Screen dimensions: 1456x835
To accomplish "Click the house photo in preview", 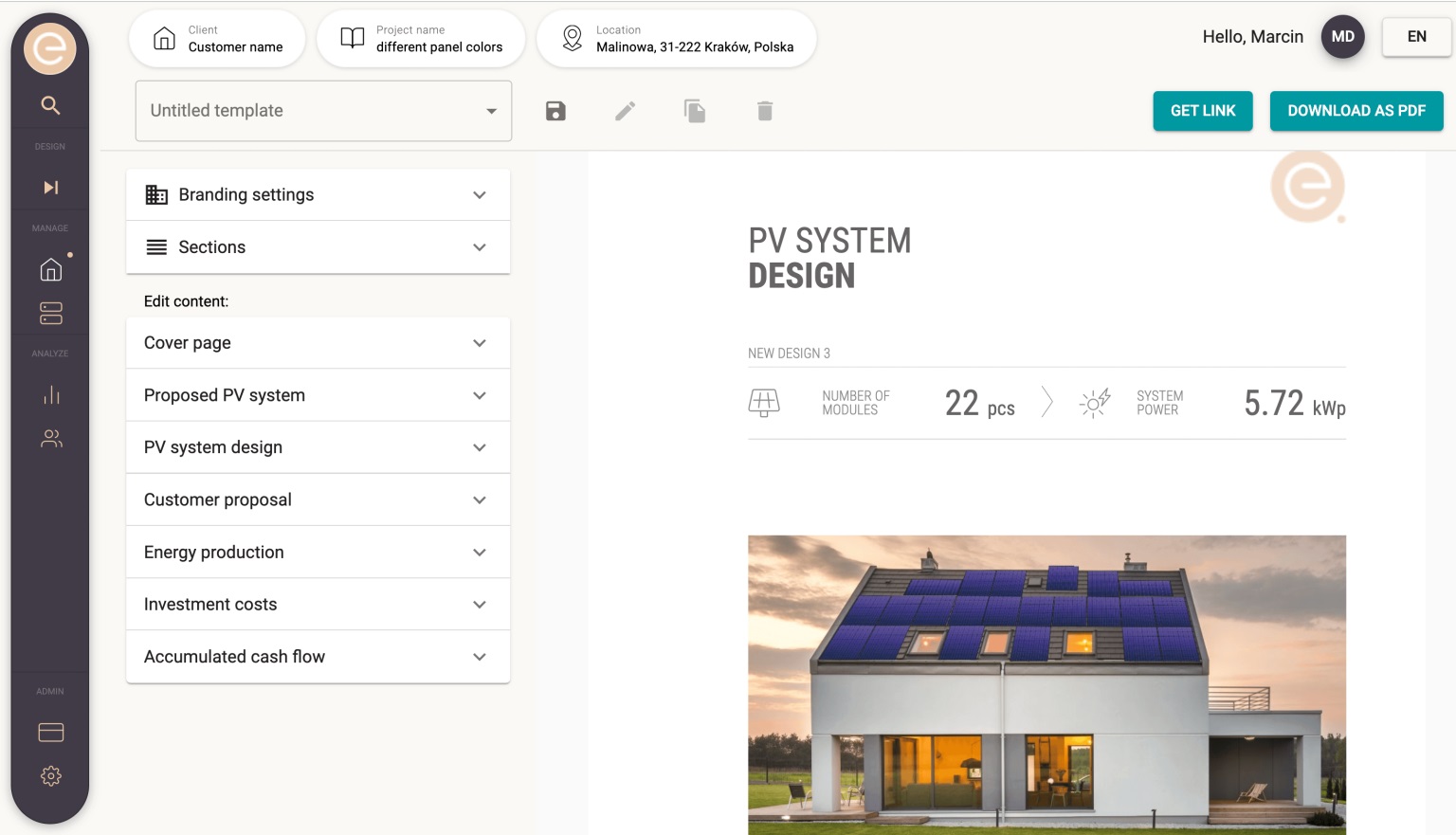I will coord(1046,684).
